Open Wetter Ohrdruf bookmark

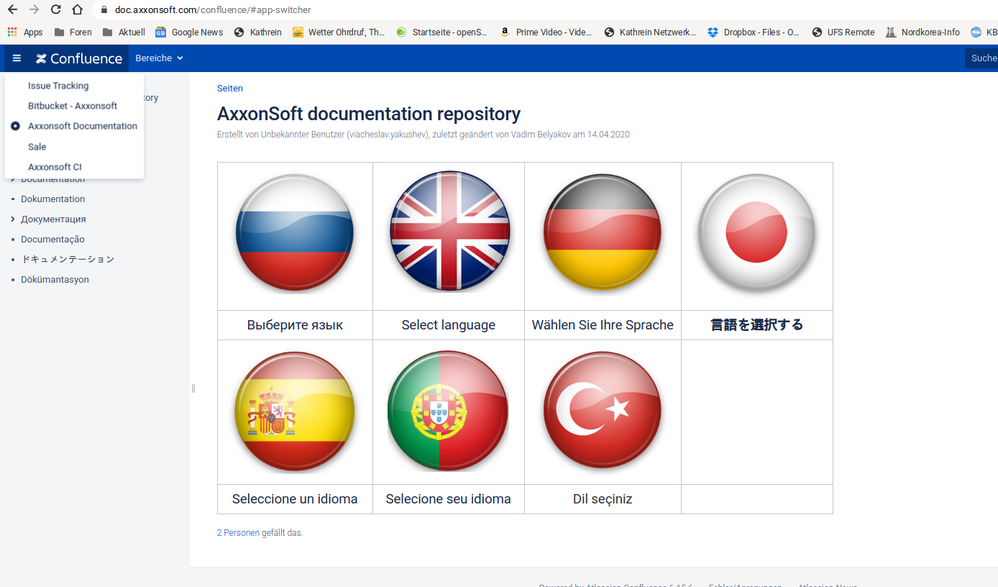tap(339, 32)
